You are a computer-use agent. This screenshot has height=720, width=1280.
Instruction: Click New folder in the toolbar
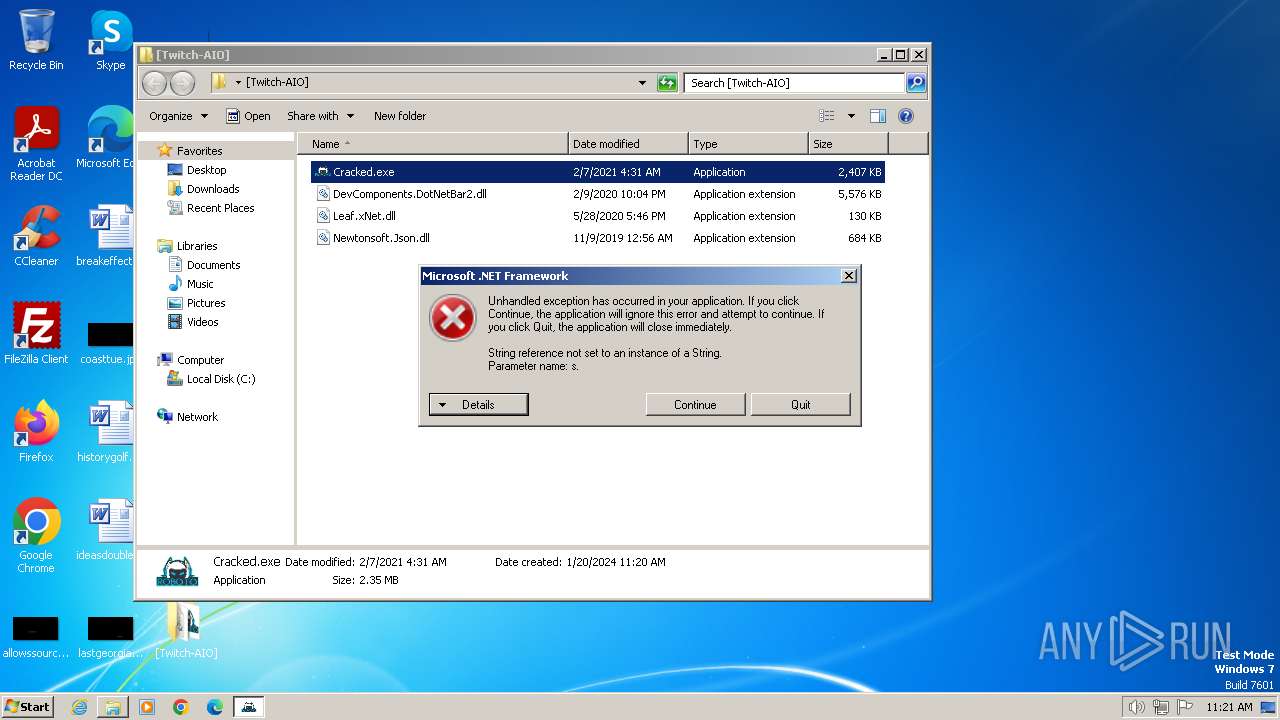pos(400,116)
